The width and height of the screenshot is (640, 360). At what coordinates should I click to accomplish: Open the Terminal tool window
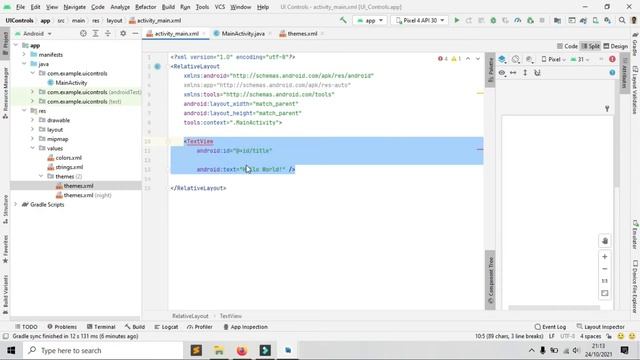coord(101,327)
